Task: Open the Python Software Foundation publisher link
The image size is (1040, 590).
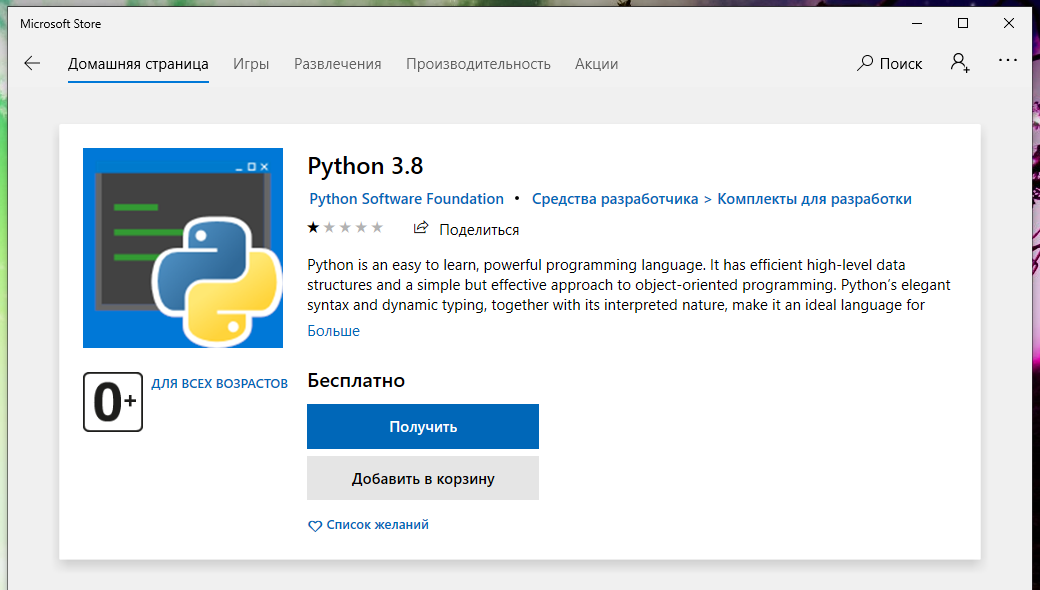Action: tap(406, 199)
